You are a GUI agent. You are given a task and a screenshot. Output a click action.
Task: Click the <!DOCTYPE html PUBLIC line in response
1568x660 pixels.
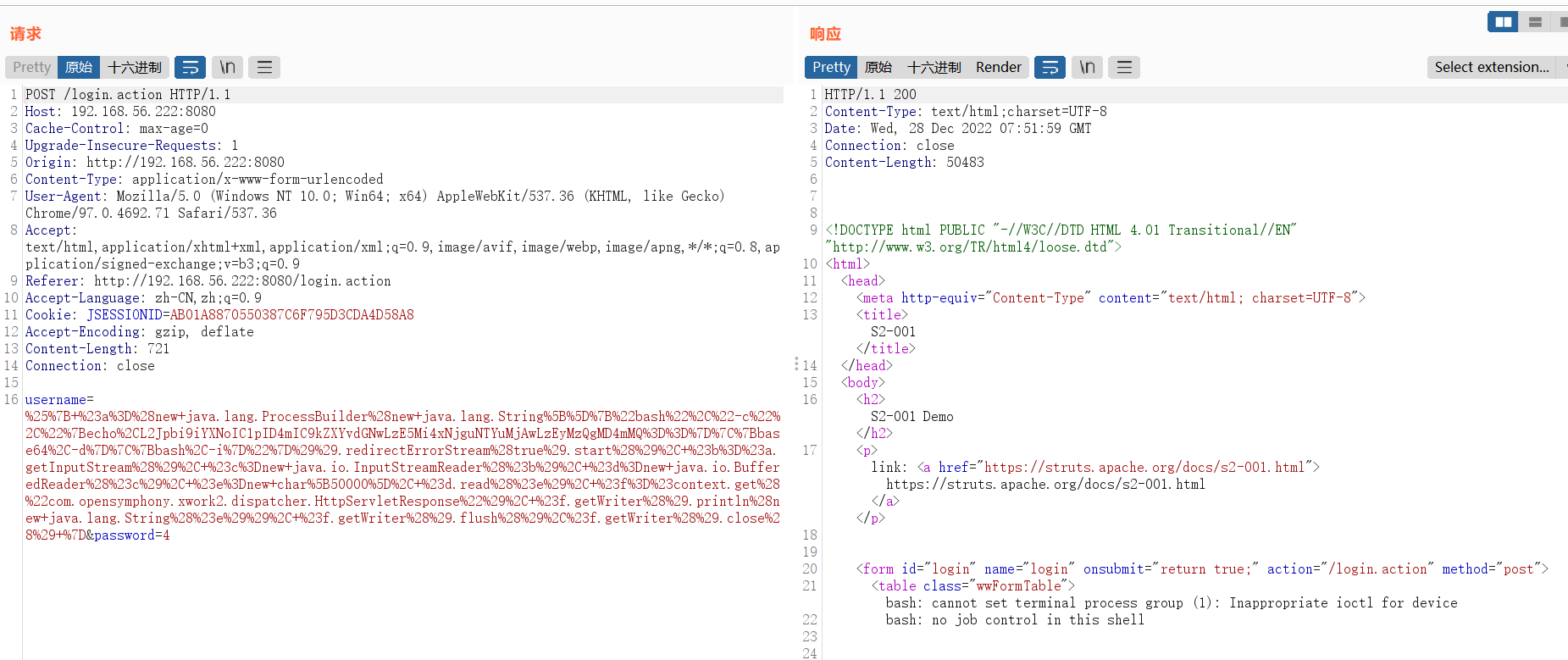click(x=1061, y=230)
